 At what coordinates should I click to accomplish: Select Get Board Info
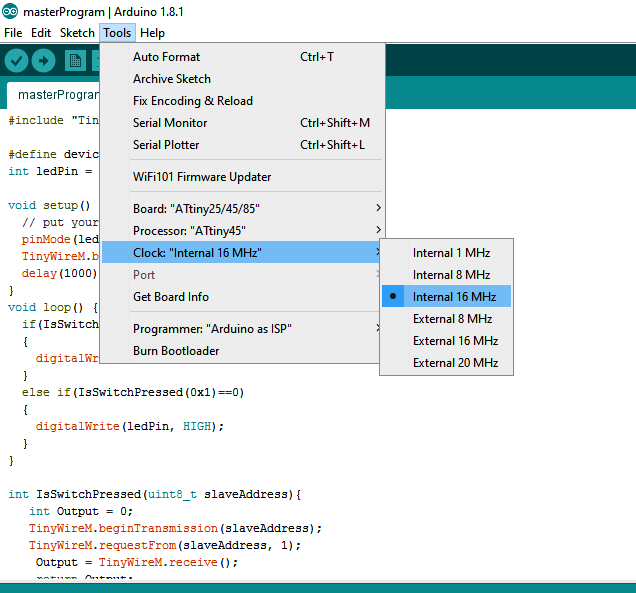pyautogui.click(x=241, y=297)
